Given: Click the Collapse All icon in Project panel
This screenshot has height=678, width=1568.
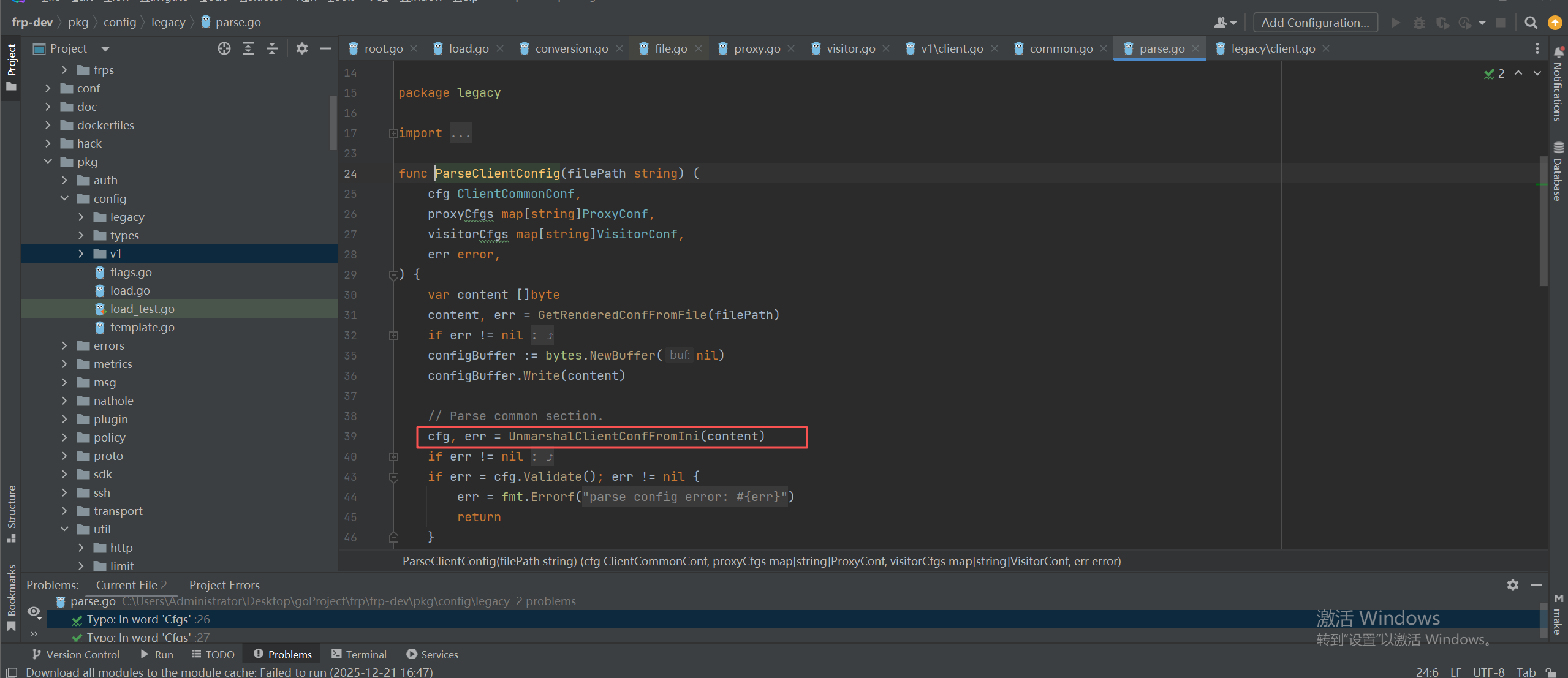Looking at the screenshot, I should pos(272,48).
